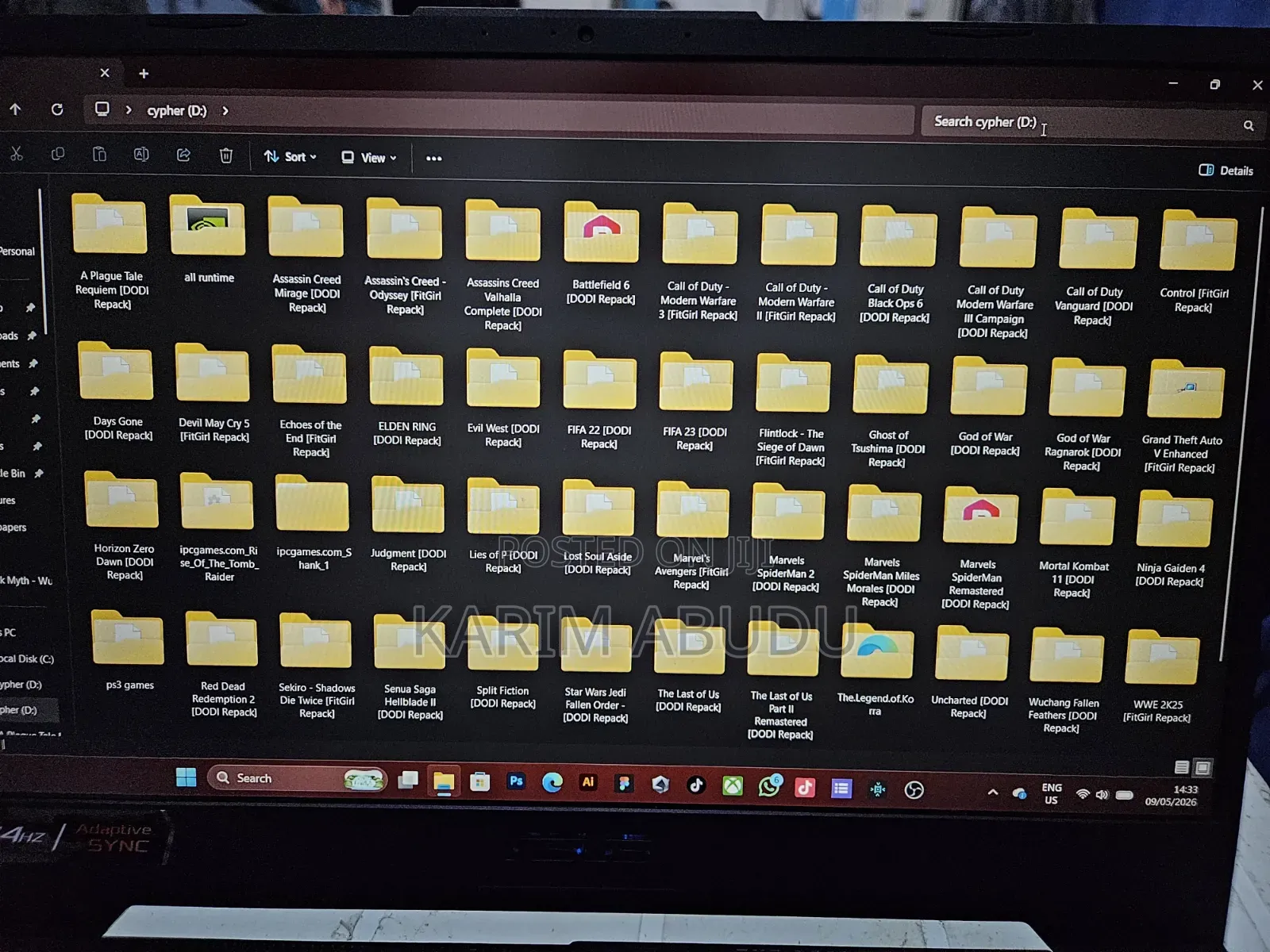
Task: Select the all runtime folder
Action: (208, 240)
